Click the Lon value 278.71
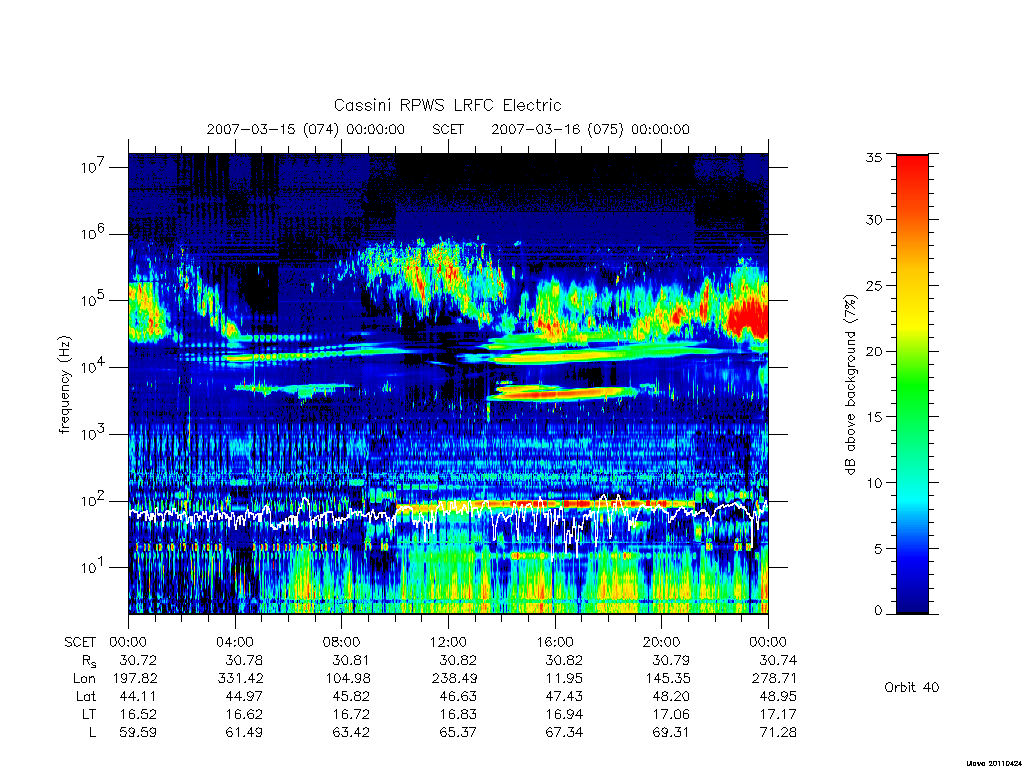This screenshot has width=1024, height=768. tap(774, 679)
